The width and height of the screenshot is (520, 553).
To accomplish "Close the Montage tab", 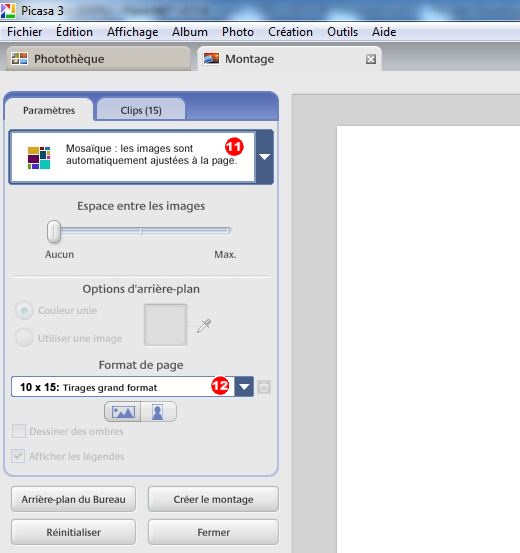I will point(370,59).
